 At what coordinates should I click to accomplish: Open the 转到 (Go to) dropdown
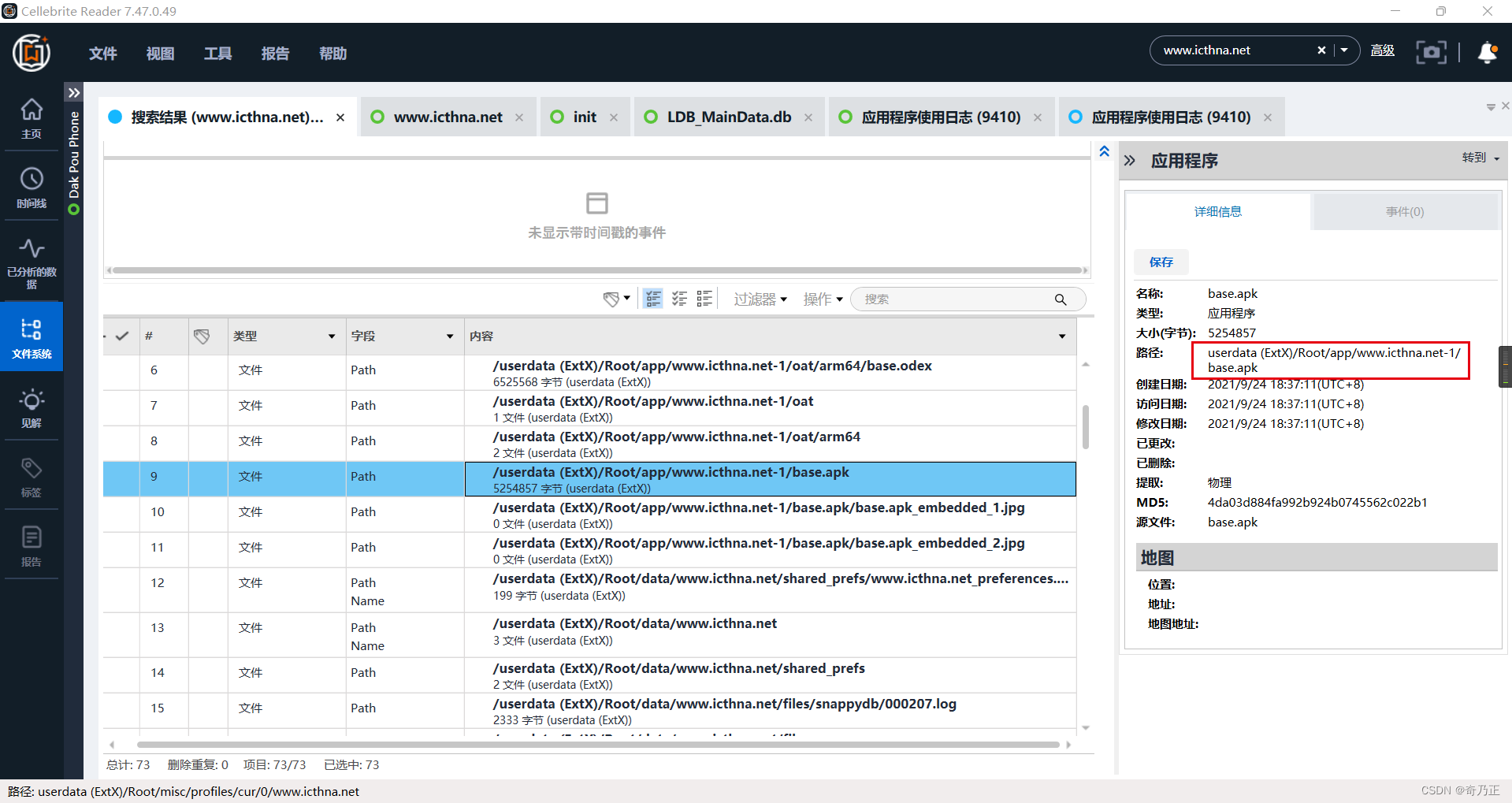1480,158
